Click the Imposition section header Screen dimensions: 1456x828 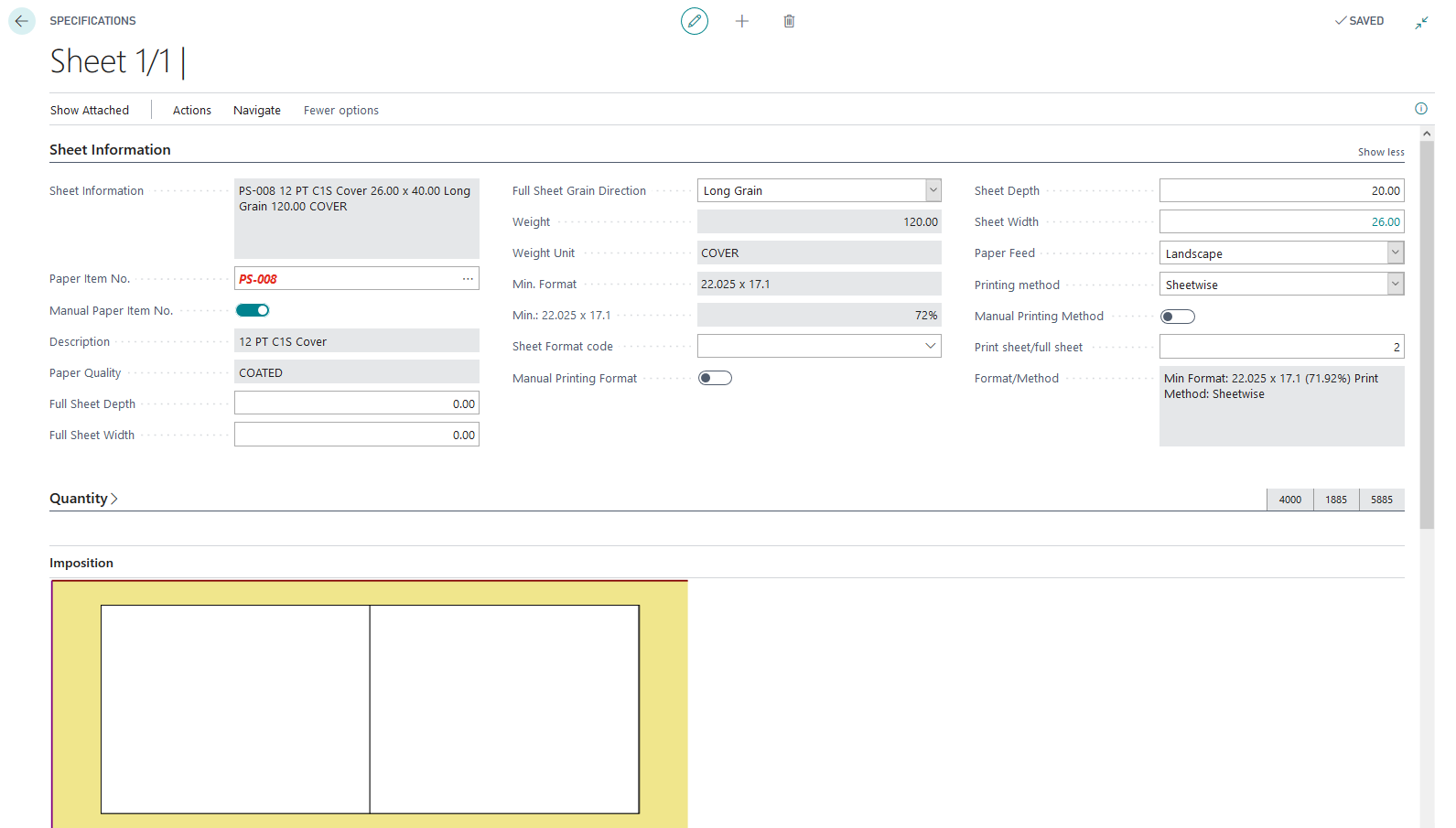pyautogui.click(x=81, y=563)
